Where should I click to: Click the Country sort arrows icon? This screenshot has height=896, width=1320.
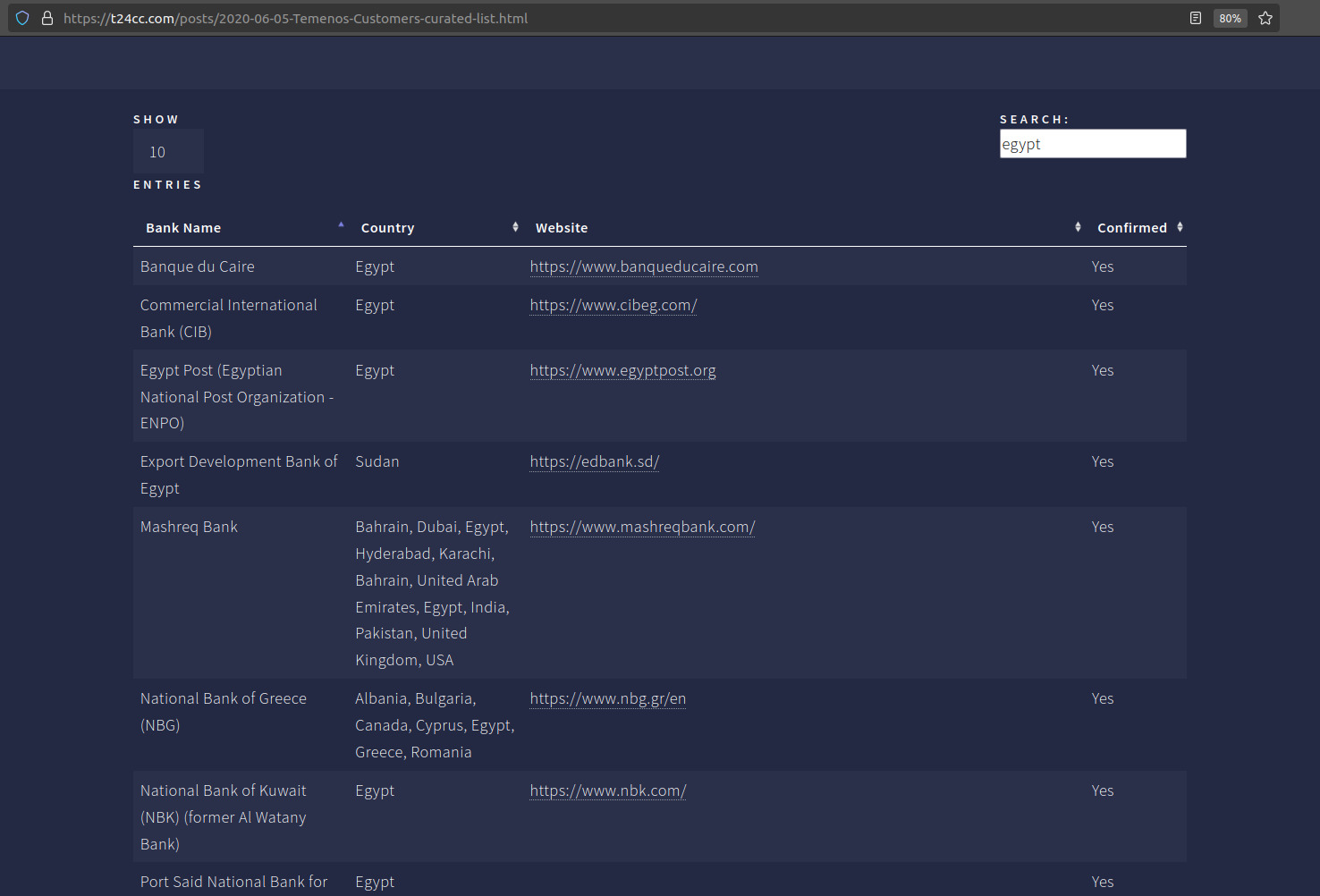tap(515, 227)
